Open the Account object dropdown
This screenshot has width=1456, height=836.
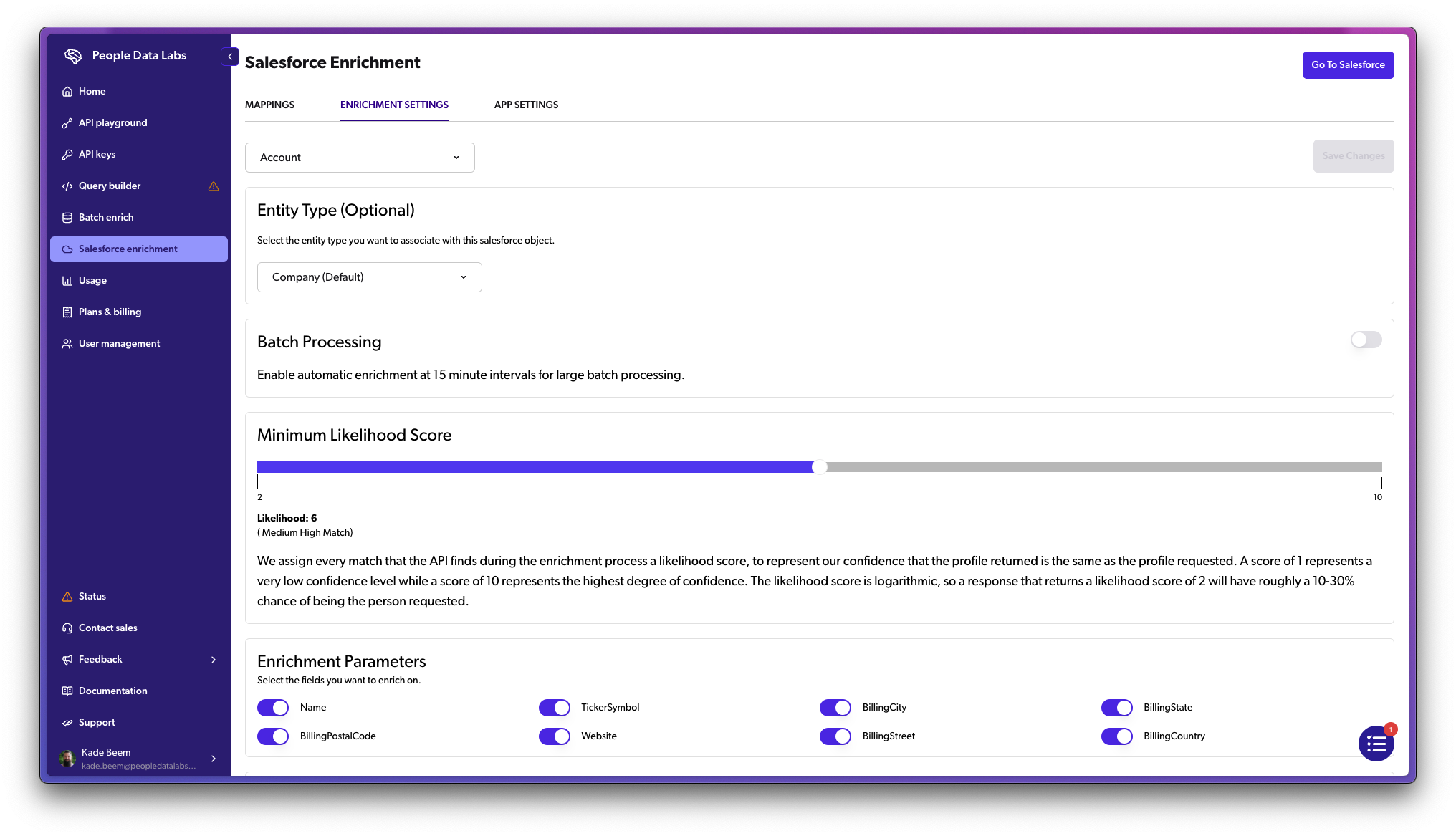(x=360, y=157)
